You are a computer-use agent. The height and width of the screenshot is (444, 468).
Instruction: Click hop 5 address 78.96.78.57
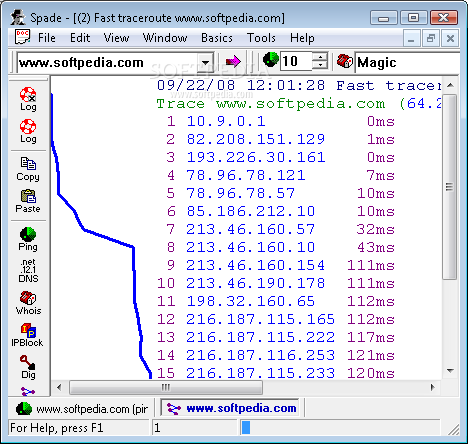click(x=241, y=193)
